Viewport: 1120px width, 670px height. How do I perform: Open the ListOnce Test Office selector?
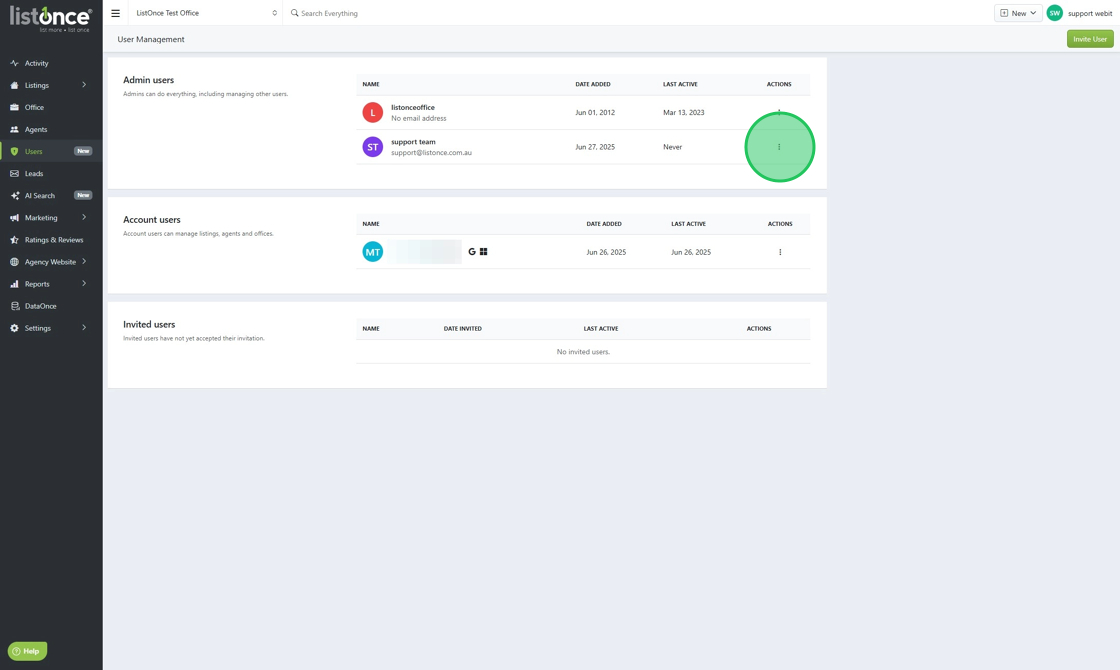click(x=206, y=13)
